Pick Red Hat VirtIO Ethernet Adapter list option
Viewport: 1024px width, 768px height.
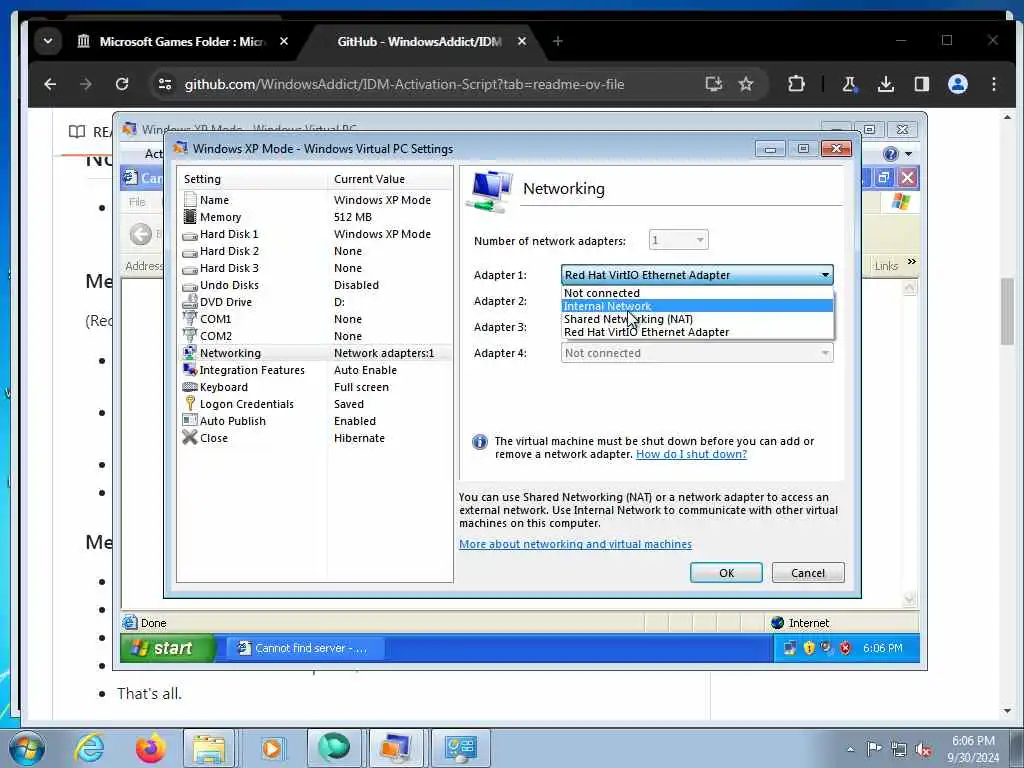697,332
